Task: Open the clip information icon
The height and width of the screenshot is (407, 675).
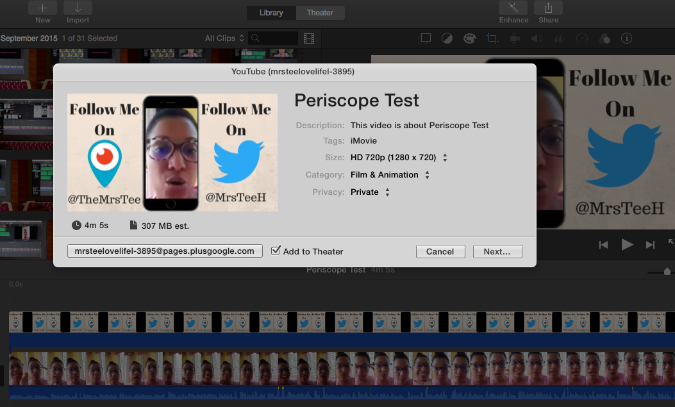Action: point(626,38)
